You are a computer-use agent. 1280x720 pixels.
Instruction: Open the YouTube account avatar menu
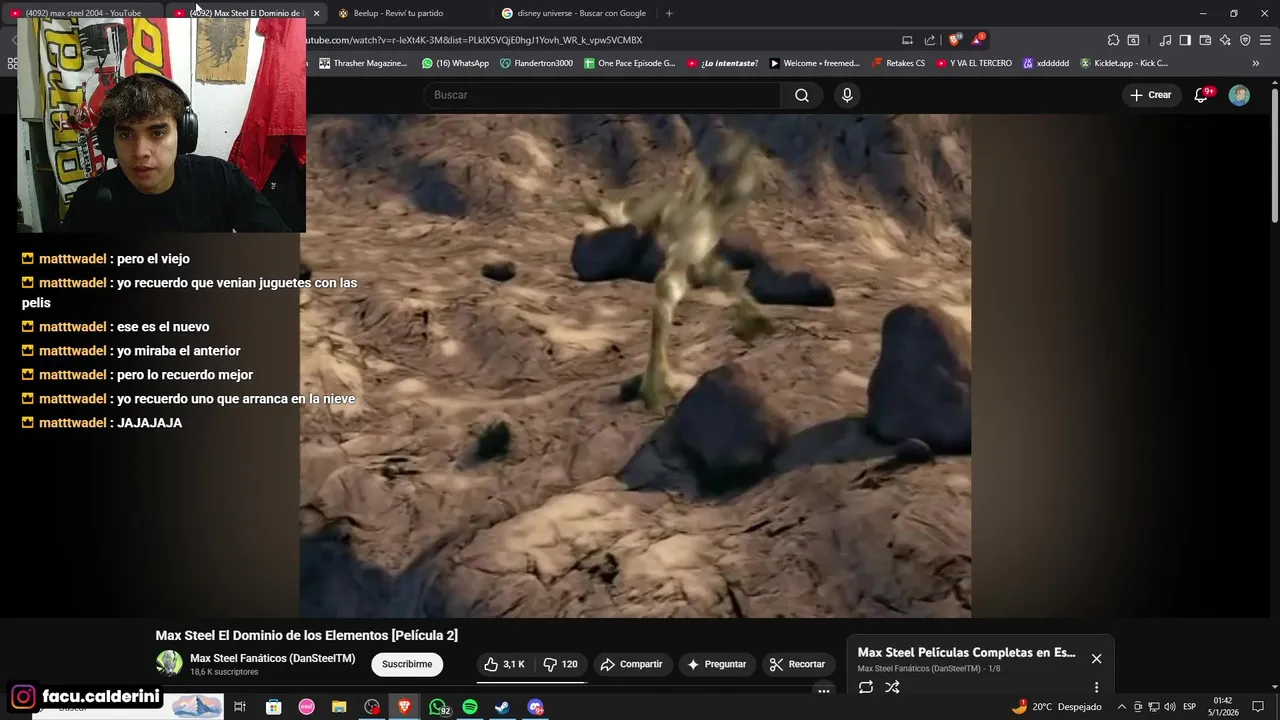(1239, 95)
